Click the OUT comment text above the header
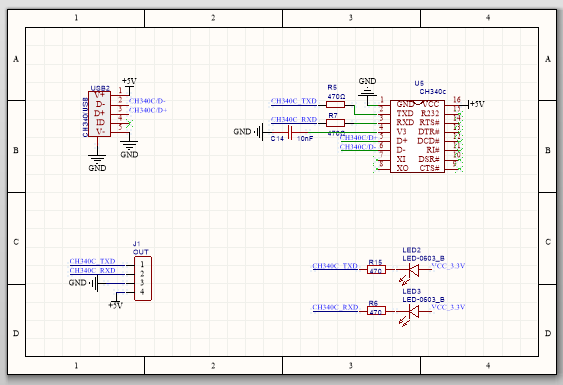Image resolution: width=563 pixels, height=385 pixels. point(140,252)
